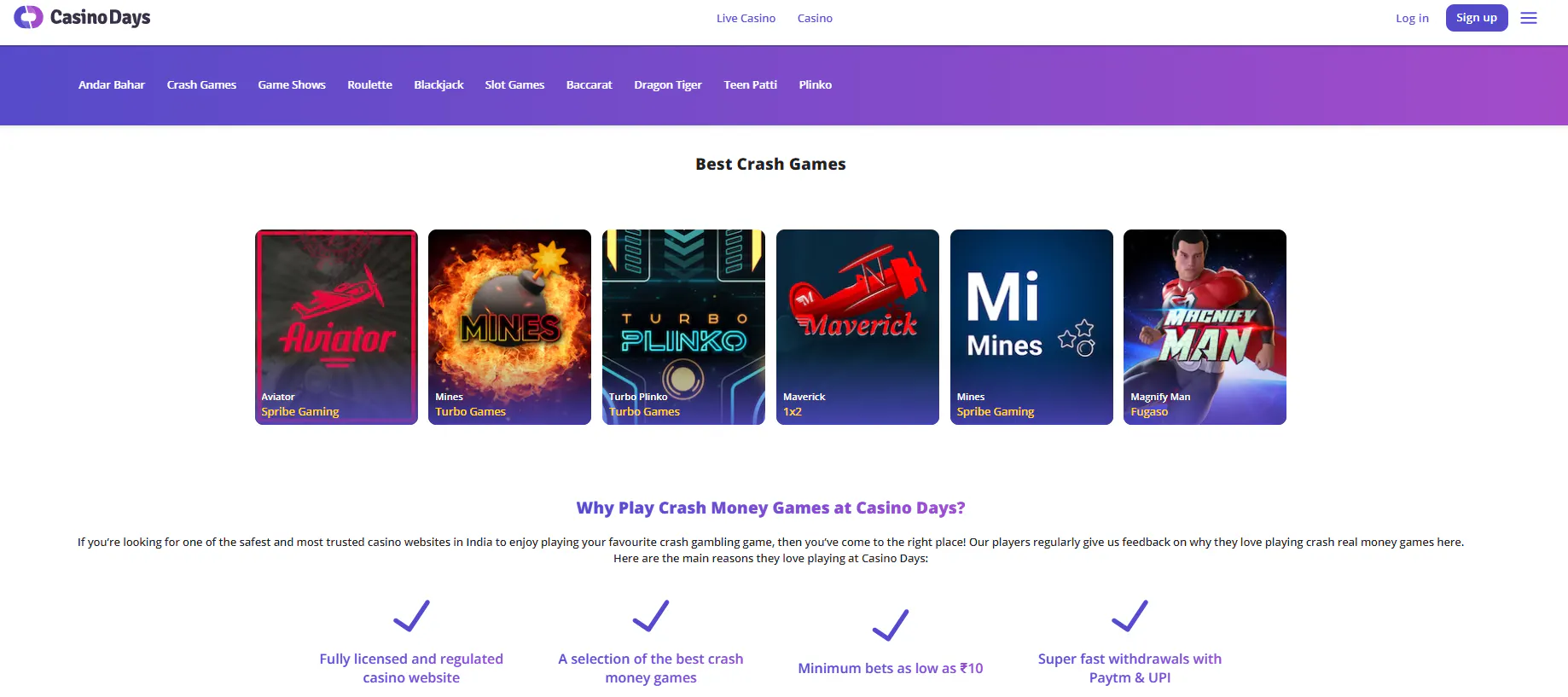The height and width of the screenshot is (697, 1568).
Task: Click the 1x2 provider label
Action: click(793, 411)
